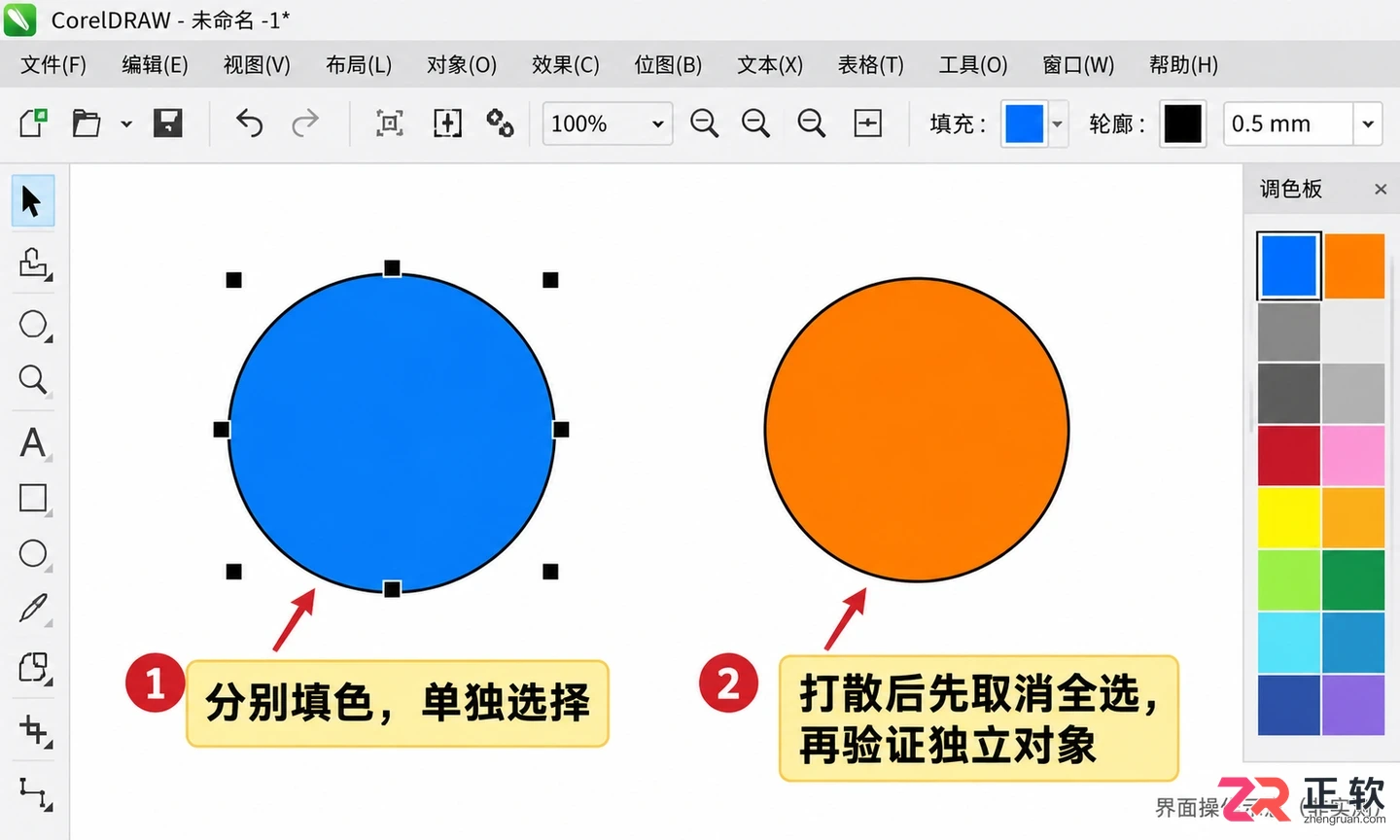Redo the undone action

click(x=305, y=123)
